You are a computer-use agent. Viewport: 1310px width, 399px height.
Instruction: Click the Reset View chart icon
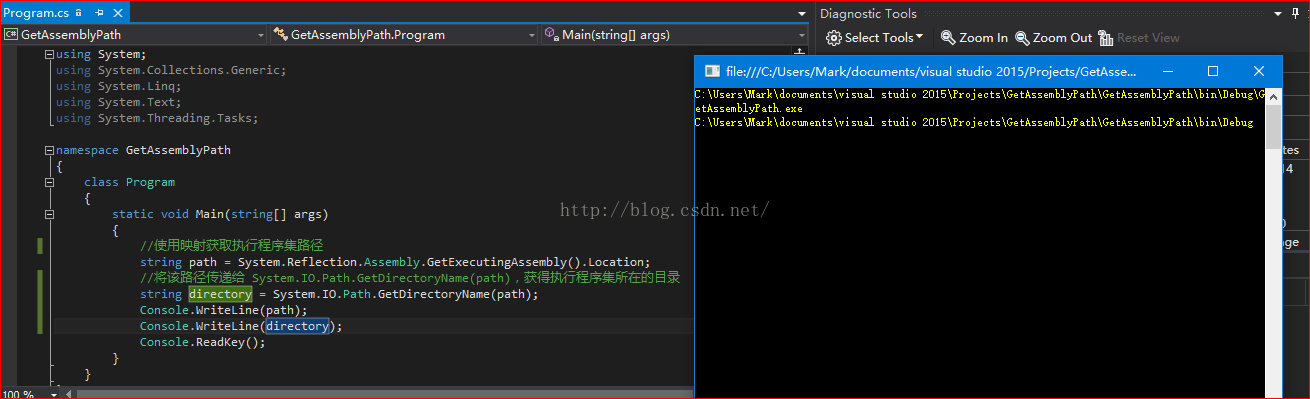click(1105, 37)
